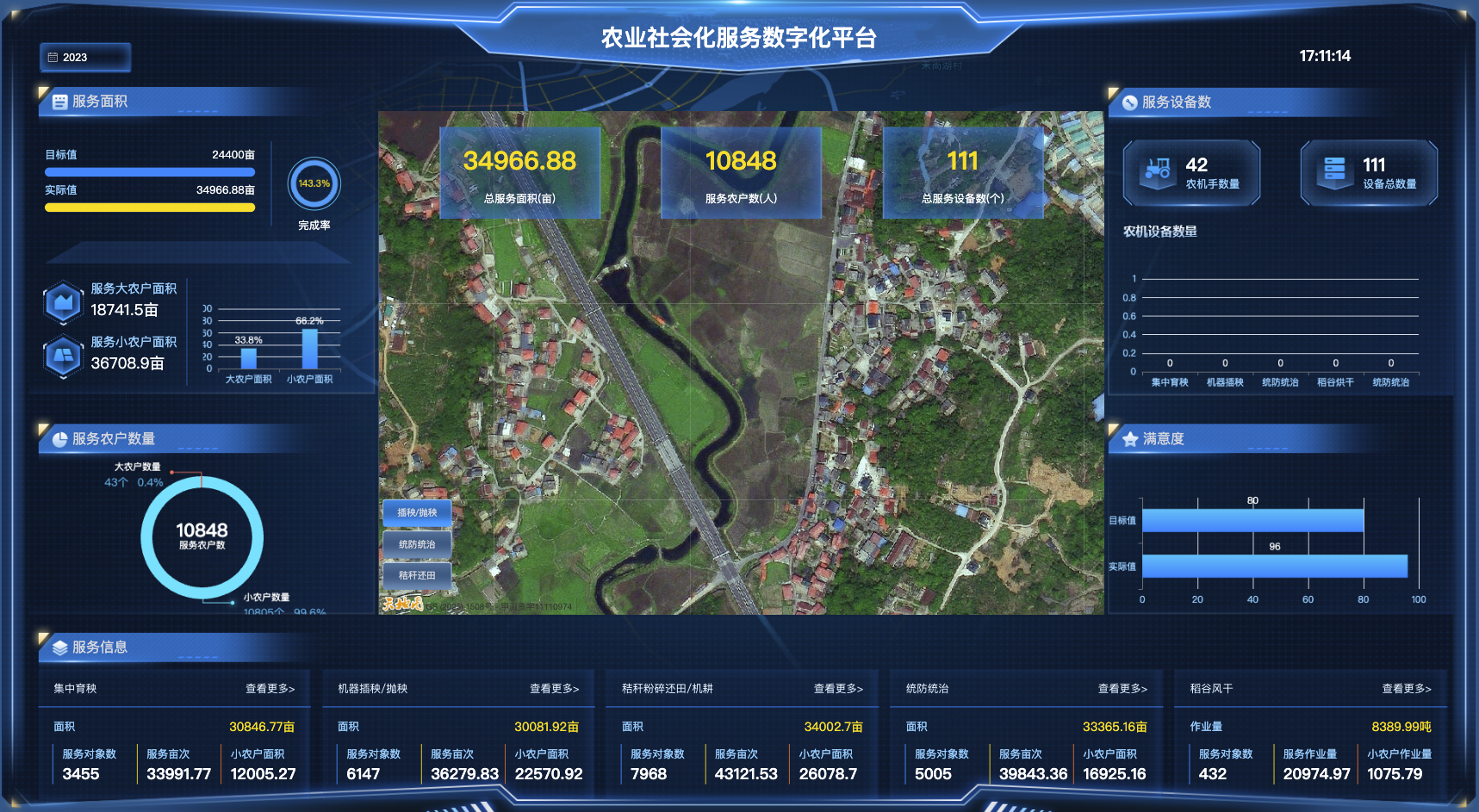Click the 33365.16亩 统防统治 area value
Screen dimensions: 1479x812
1115,727
